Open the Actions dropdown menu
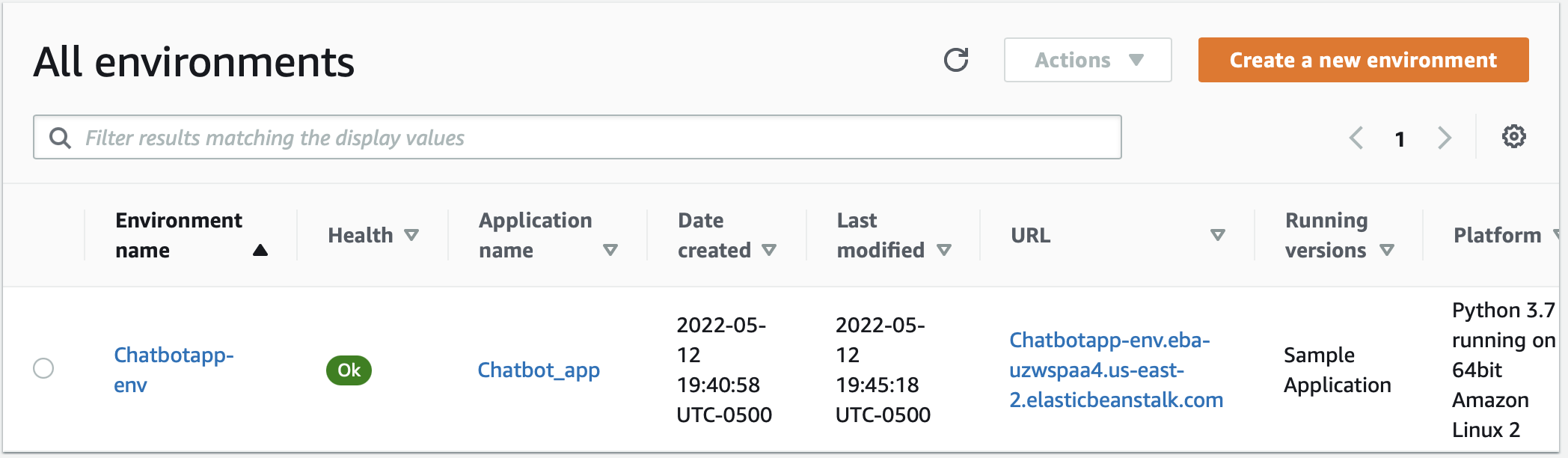This screenshot has width=1568, height=458. pos(1087,60)
